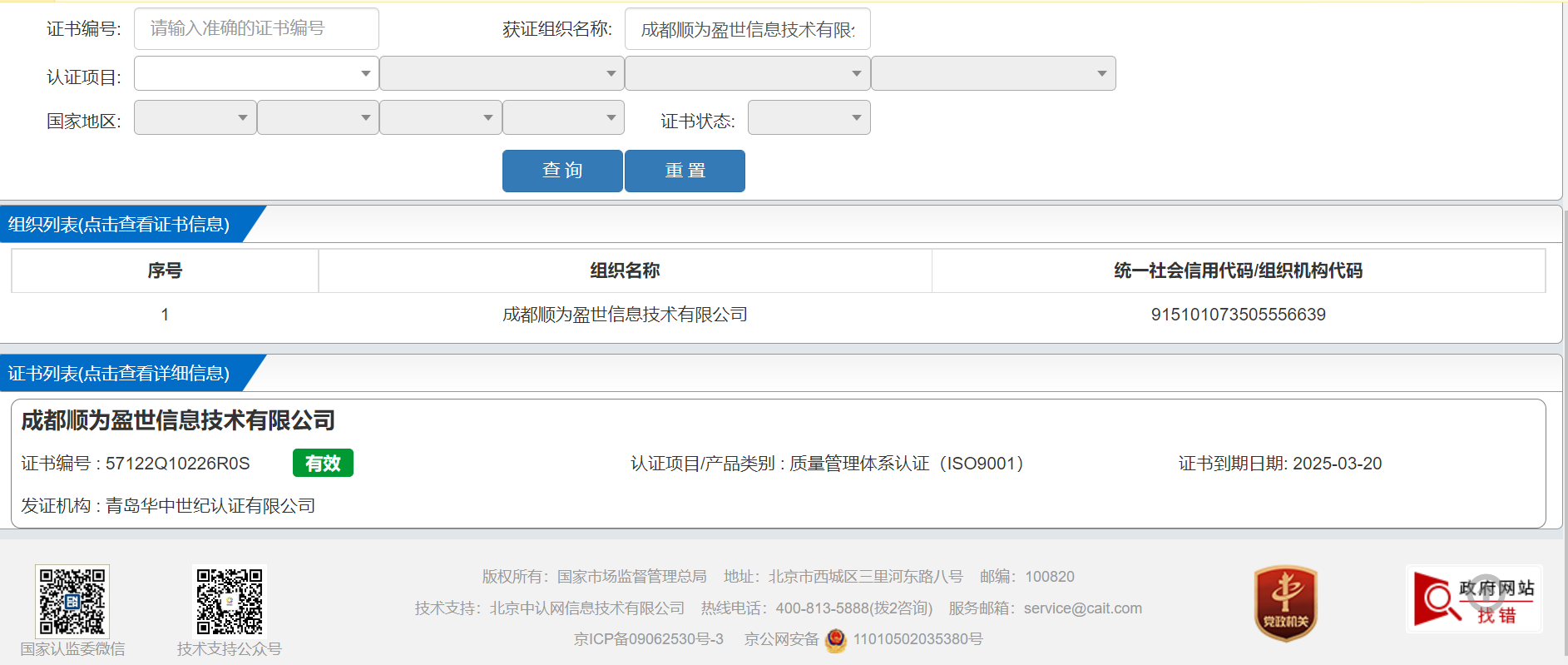The image size is (1568, 665).
Task: Open the fourth 认证项目 dropdown
Action: (993, 73)
